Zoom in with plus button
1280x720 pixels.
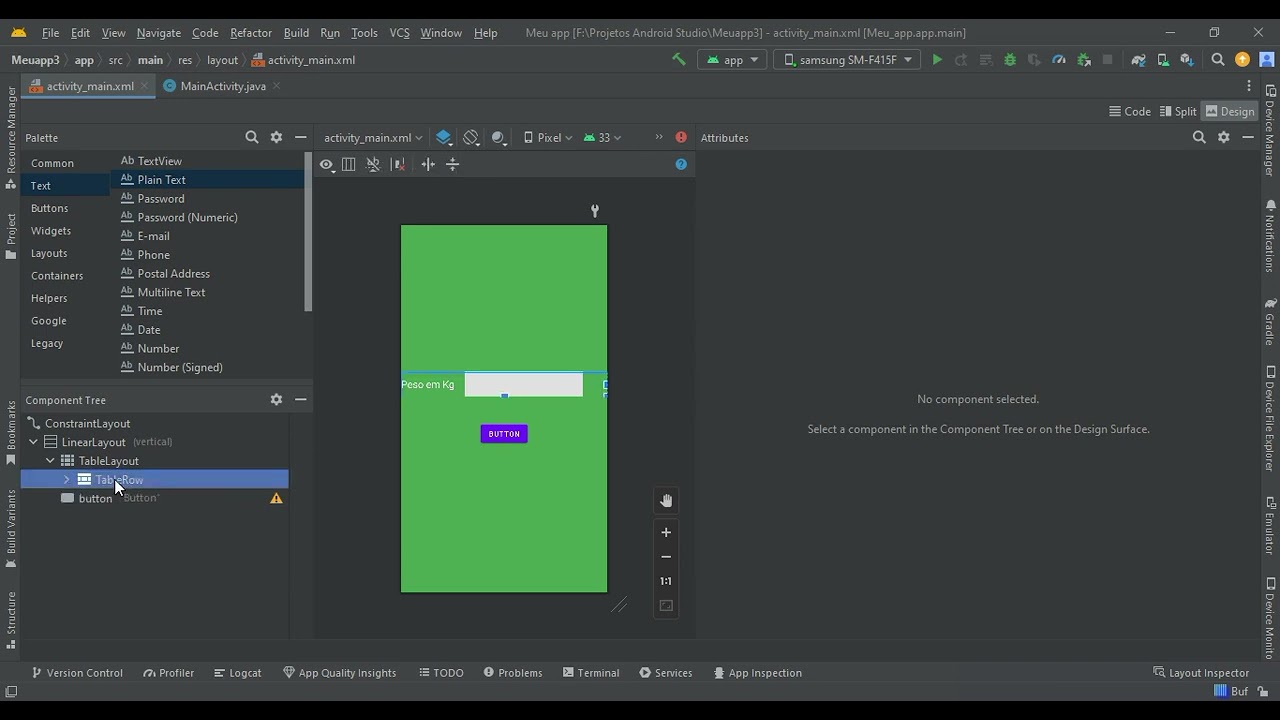point(666,532)
